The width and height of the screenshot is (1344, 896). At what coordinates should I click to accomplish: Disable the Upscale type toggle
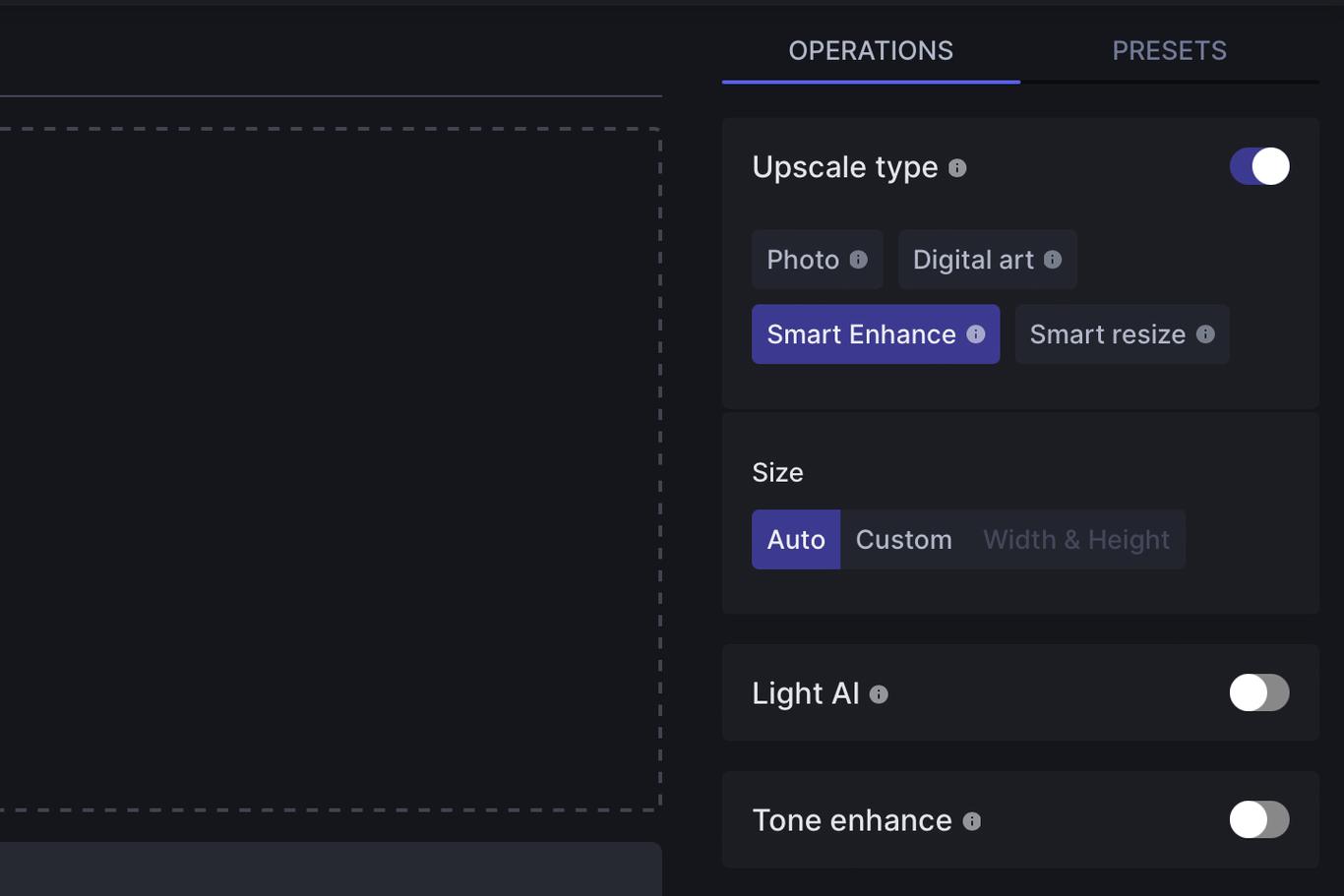(1259, 166)
